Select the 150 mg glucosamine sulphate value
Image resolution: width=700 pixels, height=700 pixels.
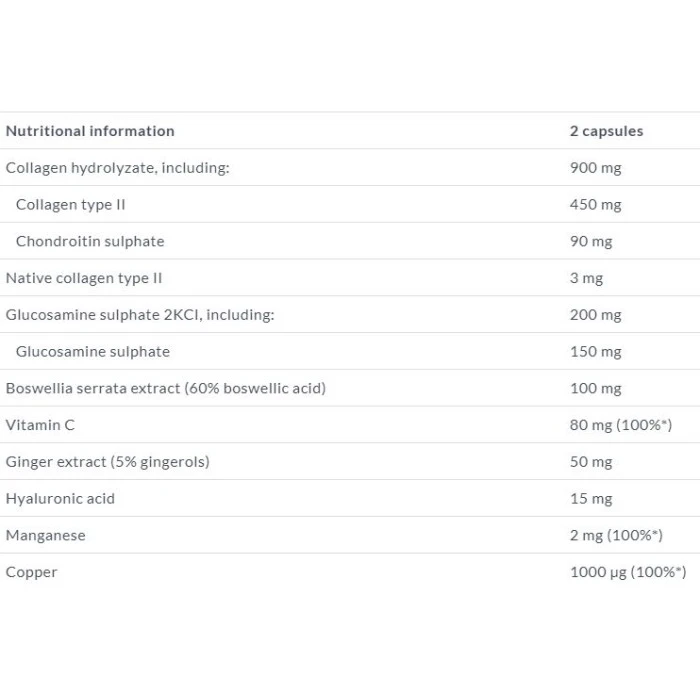595,351
